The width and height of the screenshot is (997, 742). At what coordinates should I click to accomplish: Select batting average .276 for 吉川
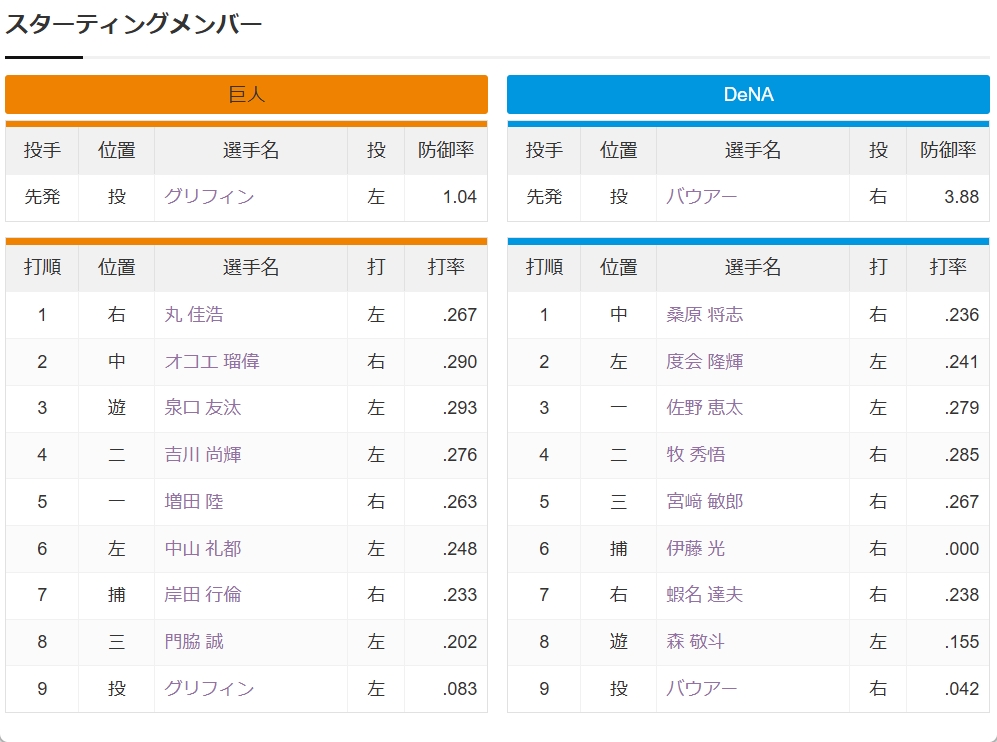460,455
